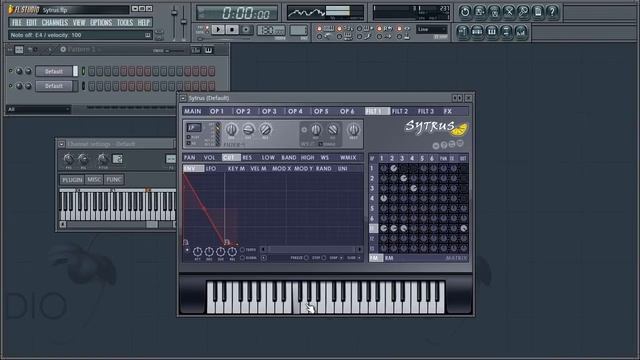Viewport: 640px width, 360px height.
Task: Switch the matrix to RM mode
Action: 389,258
